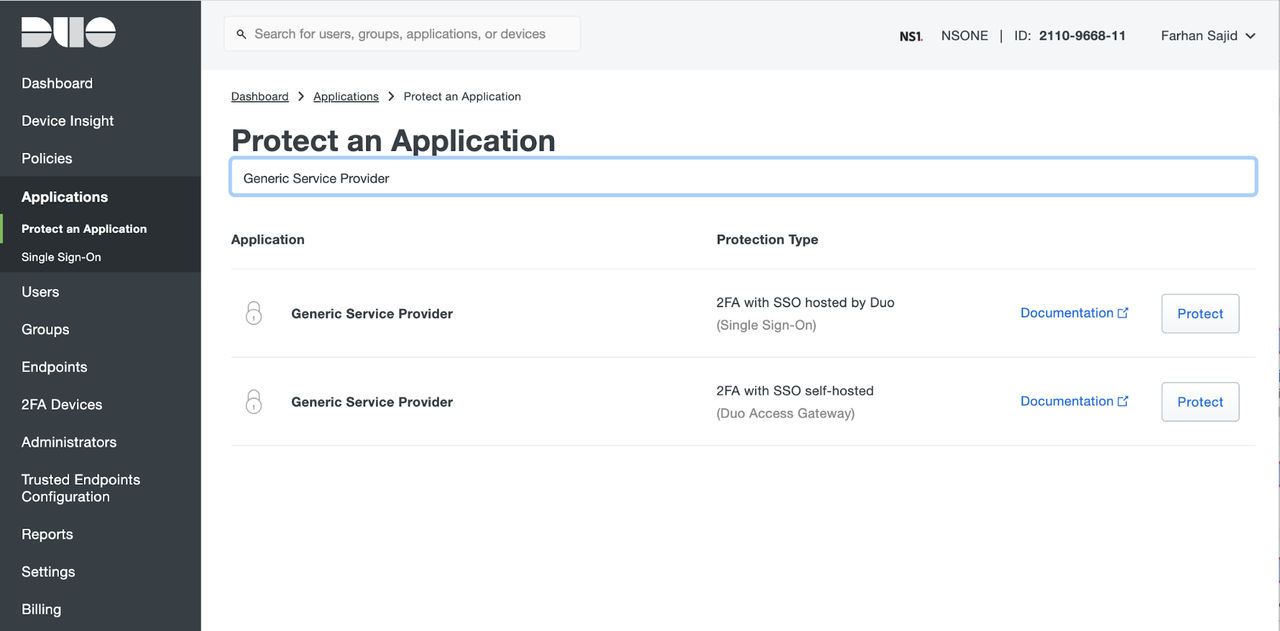Open Reports in sidebar
Image resolution: width=1280 pixels, height=631 pixels.
click(x=47, y=534)
